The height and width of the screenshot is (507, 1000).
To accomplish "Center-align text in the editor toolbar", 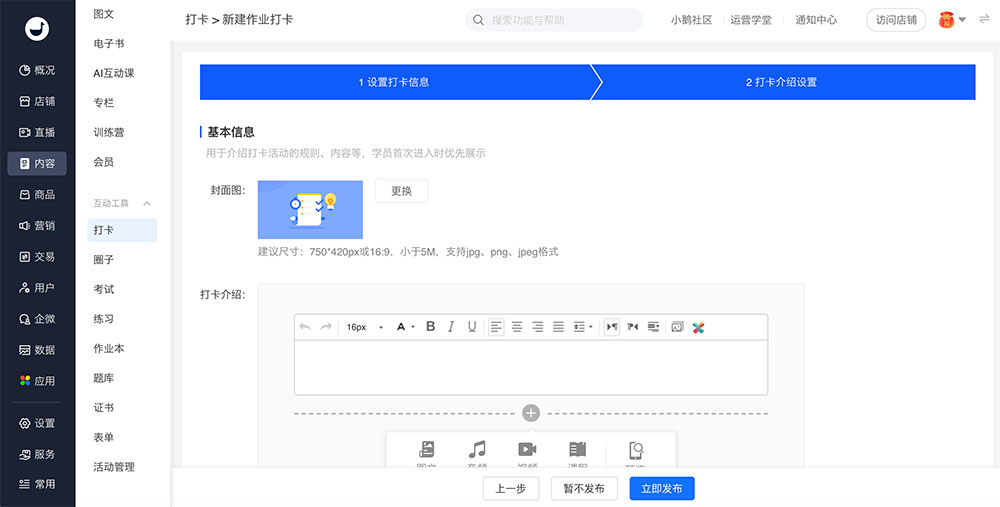I will tap(517, 327).
